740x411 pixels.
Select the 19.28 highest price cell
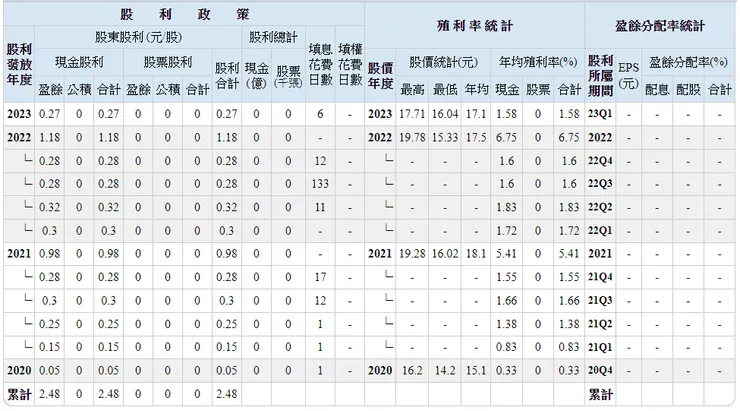pyautogui.click(x=412, y=254)
